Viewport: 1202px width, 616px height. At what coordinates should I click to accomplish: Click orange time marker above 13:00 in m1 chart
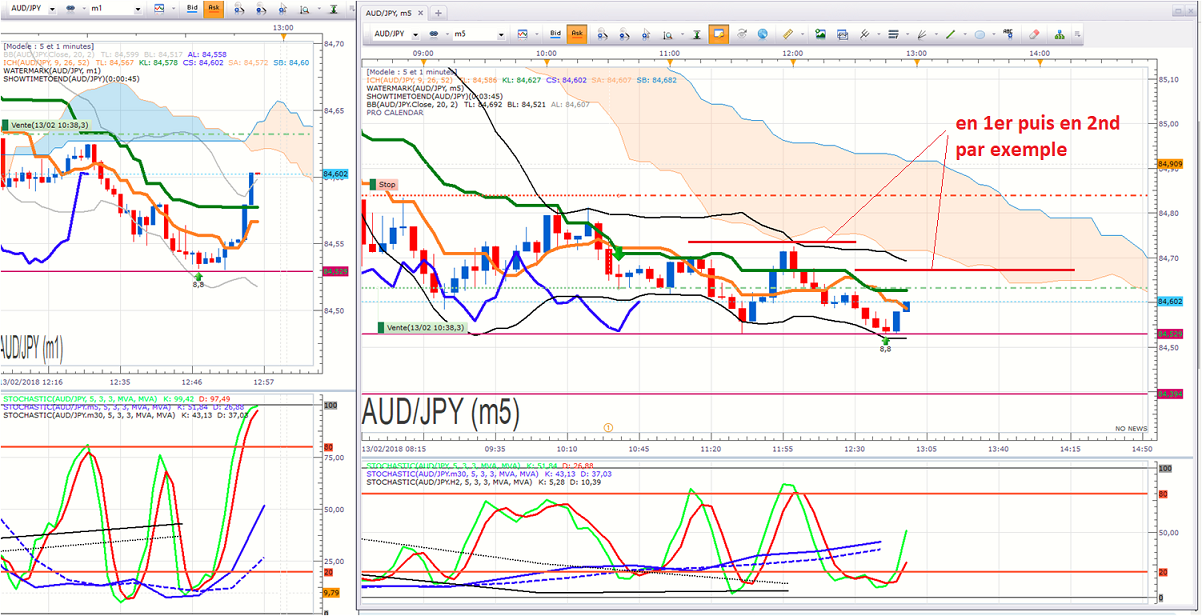pos(284,37)
